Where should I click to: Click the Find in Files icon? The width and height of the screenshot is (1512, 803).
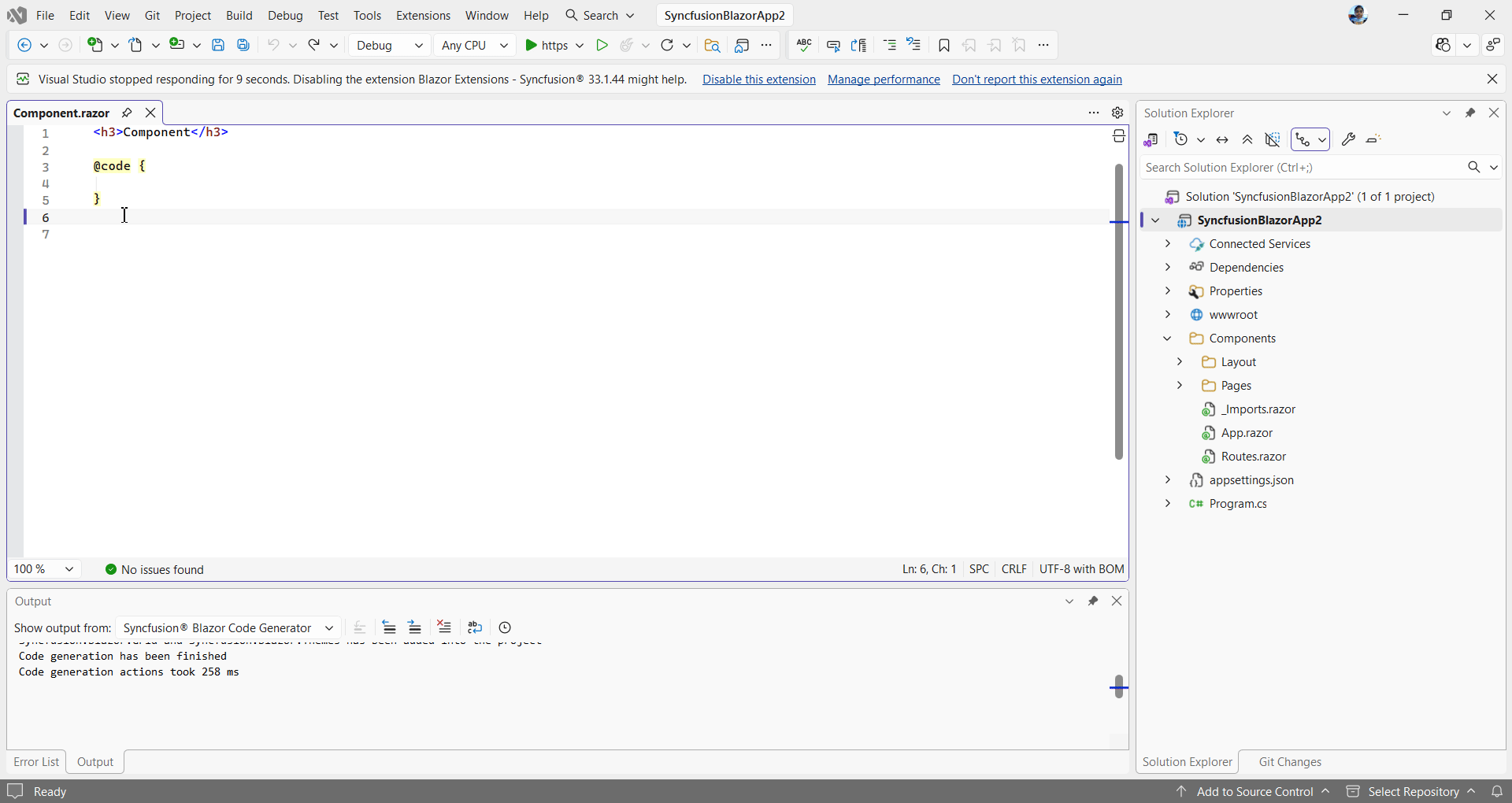click(712, 46)
